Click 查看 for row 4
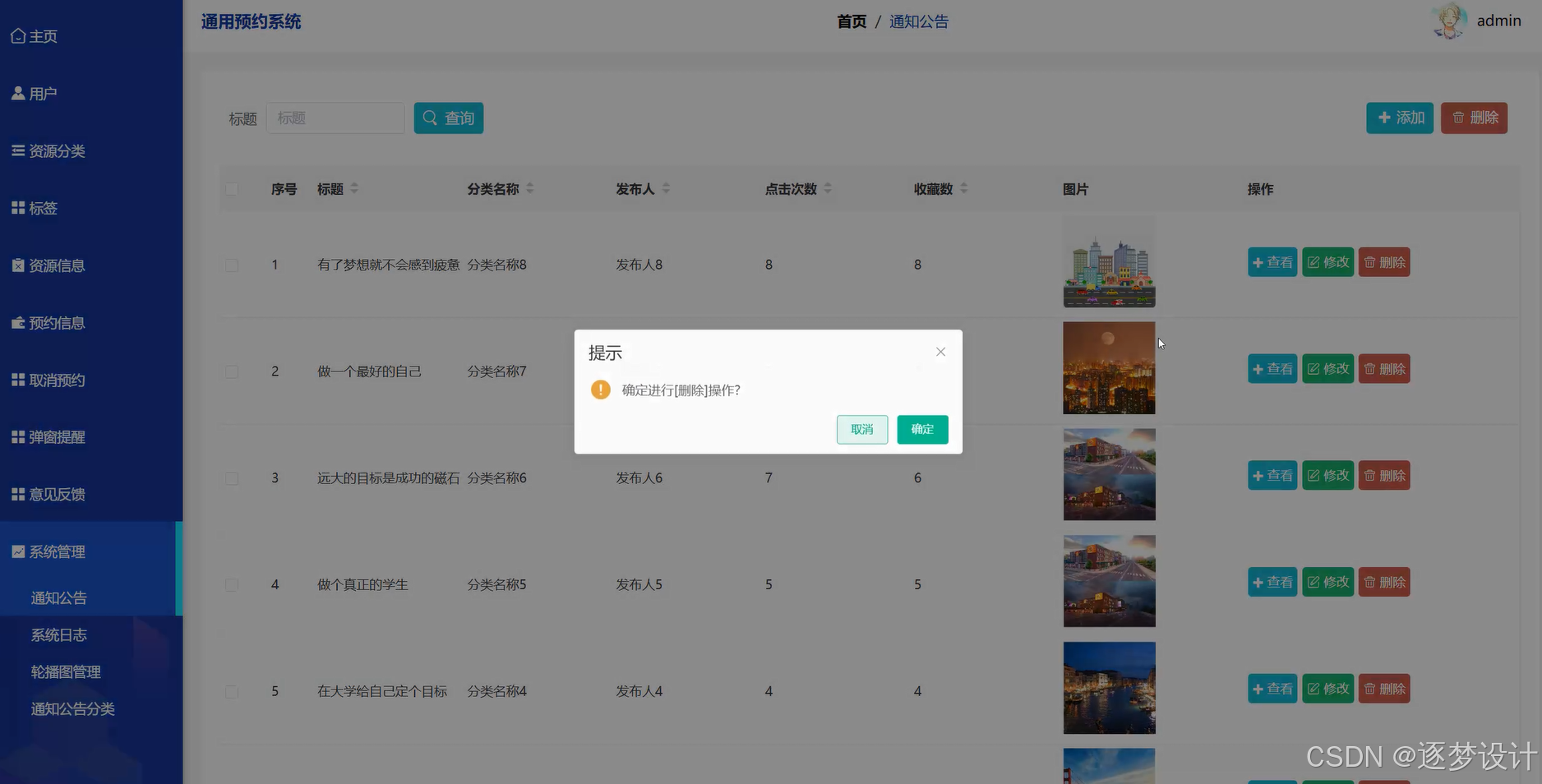The width and height of the screenshot is (1542, 784). click(1272, 582)
